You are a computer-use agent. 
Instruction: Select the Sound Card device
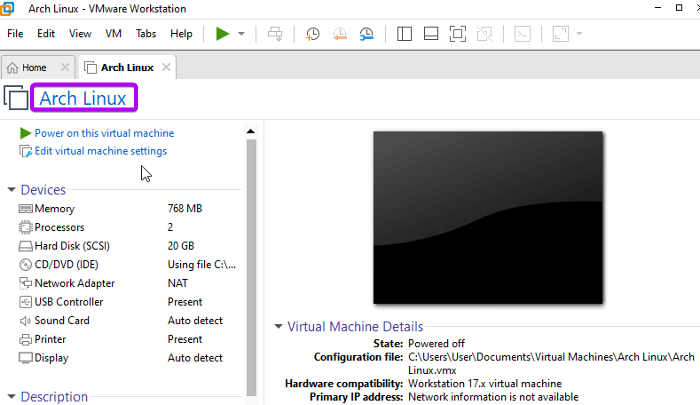(129, 321)
